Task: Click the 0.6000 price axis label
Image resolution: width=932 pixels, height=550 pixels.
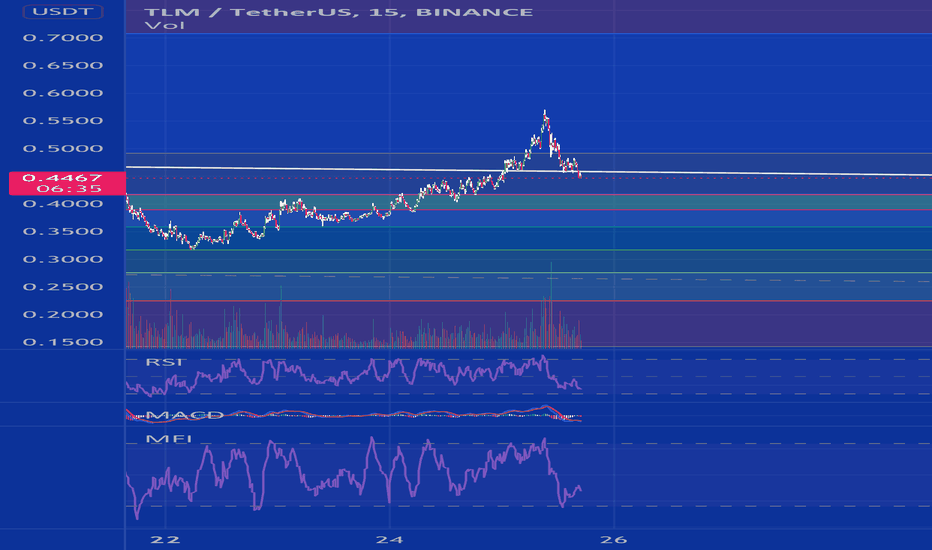Action: 63,93
